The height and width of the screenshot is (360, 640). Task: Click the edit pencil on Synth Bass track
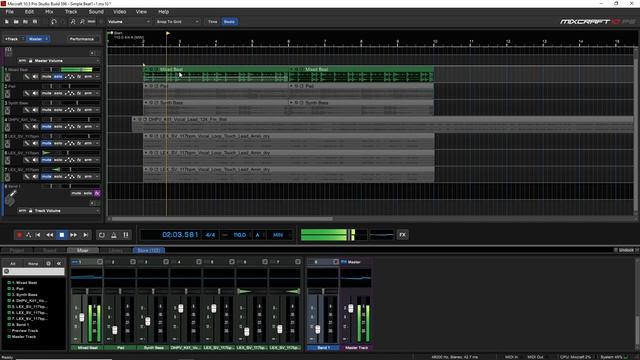click(x=27, y=110)
